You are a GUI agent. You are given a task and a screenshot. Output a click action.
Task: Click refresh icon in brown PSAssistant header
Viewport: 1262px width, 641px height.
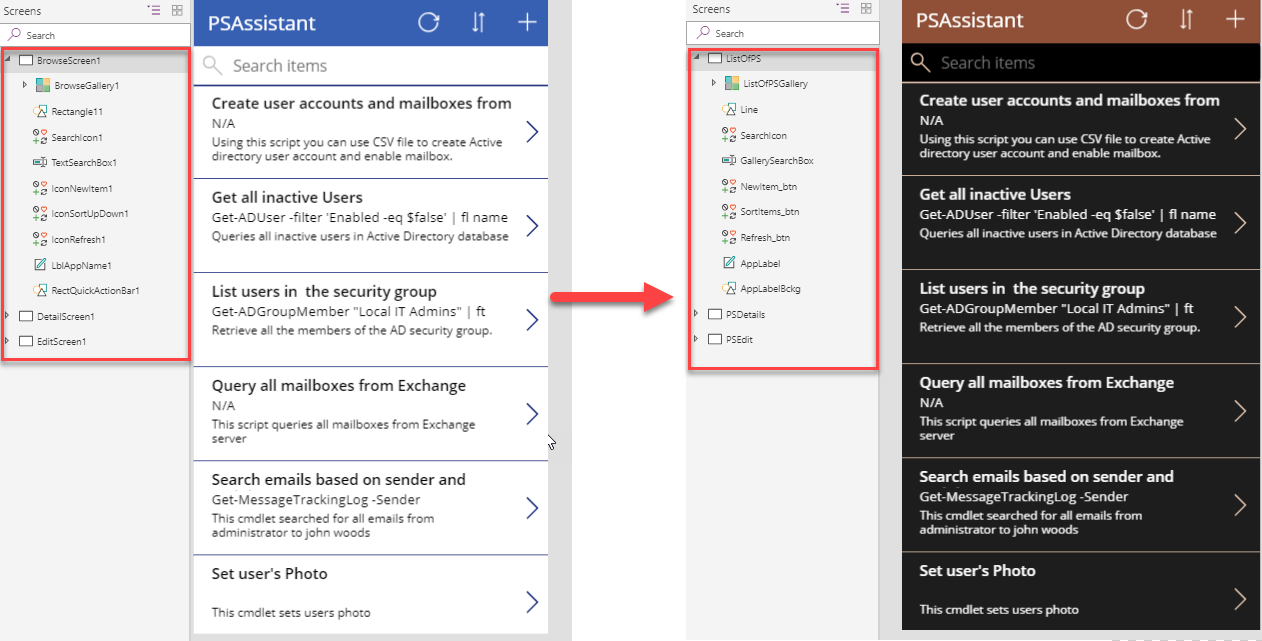(x=1136, y=19)
